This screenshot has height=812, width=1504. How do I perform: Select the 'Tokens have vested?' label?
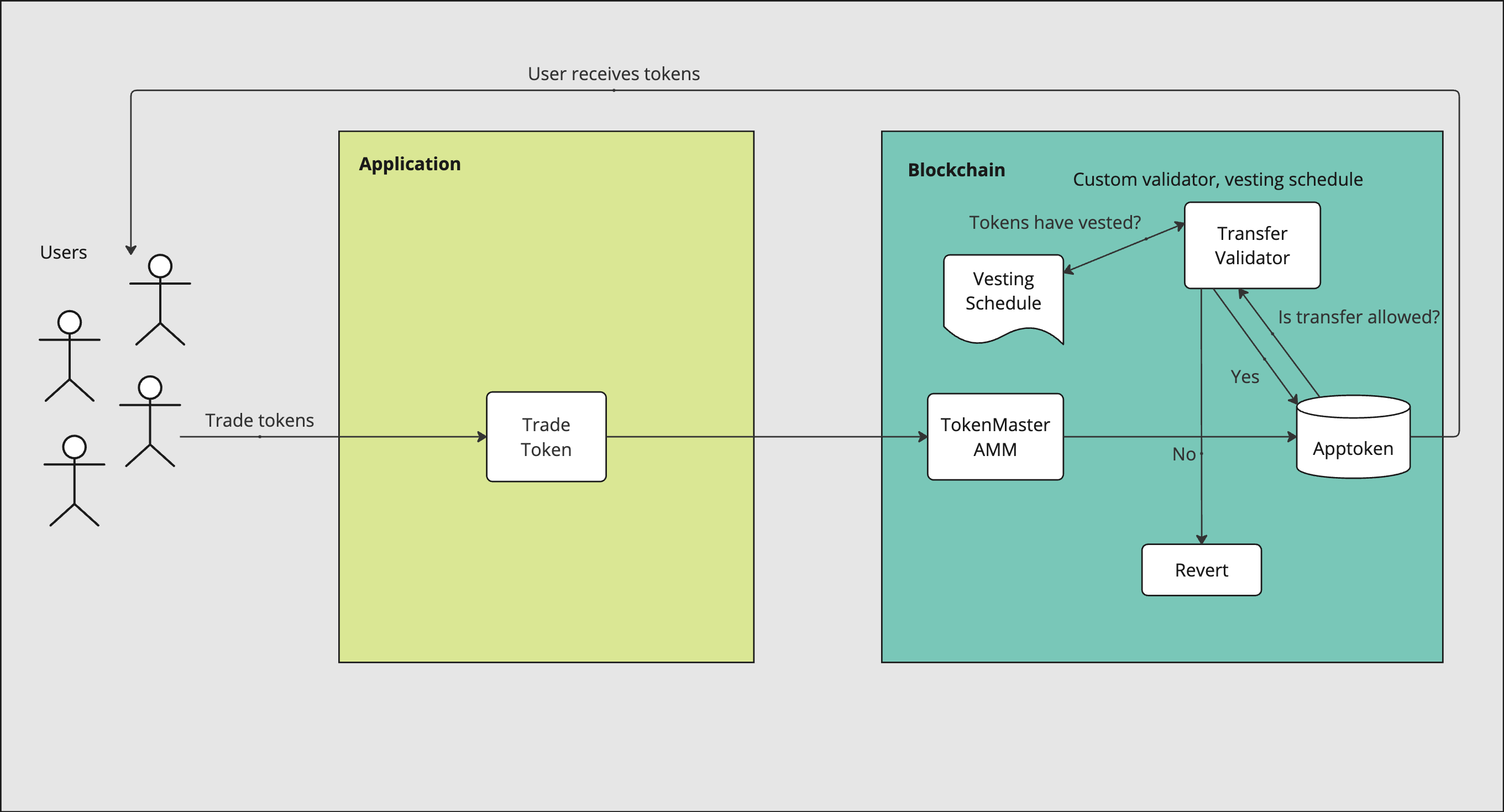[1055, 222]
